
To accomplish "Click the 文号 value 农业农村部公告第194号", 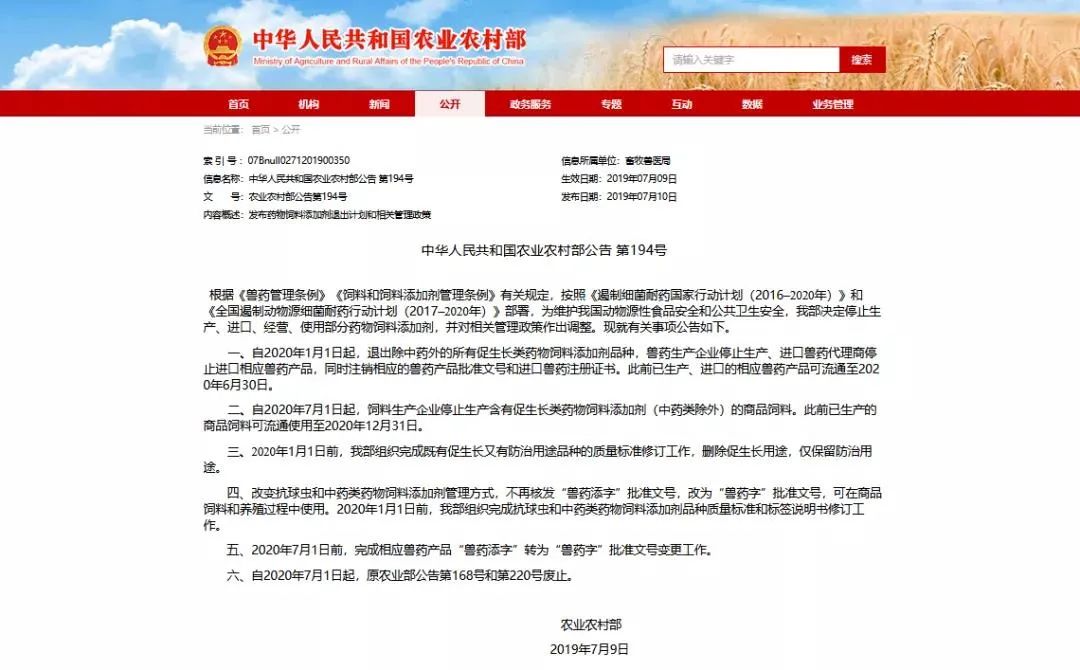I will pos(298,196).
